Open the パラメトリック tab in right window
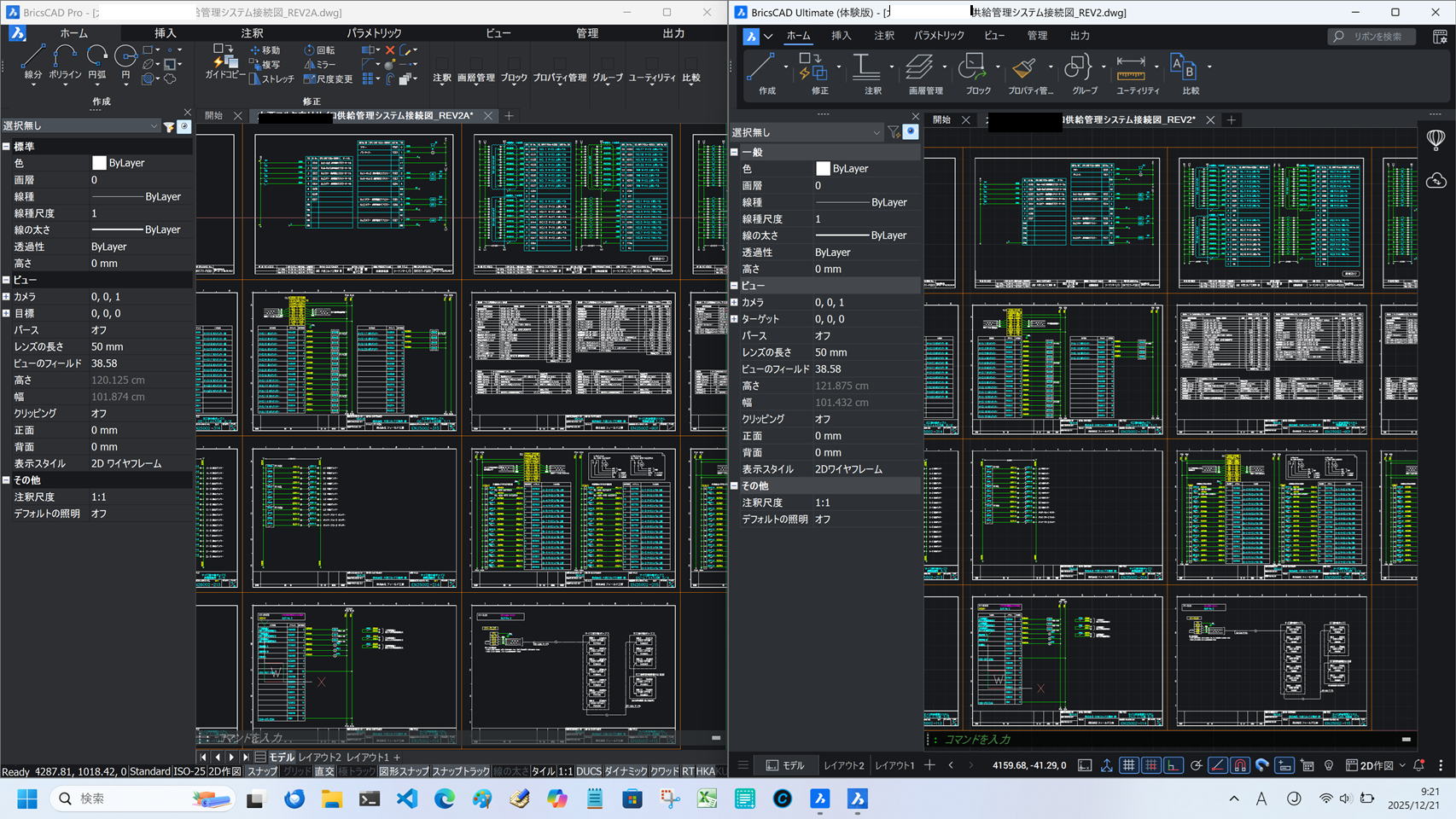 click(x=938, y=36)
